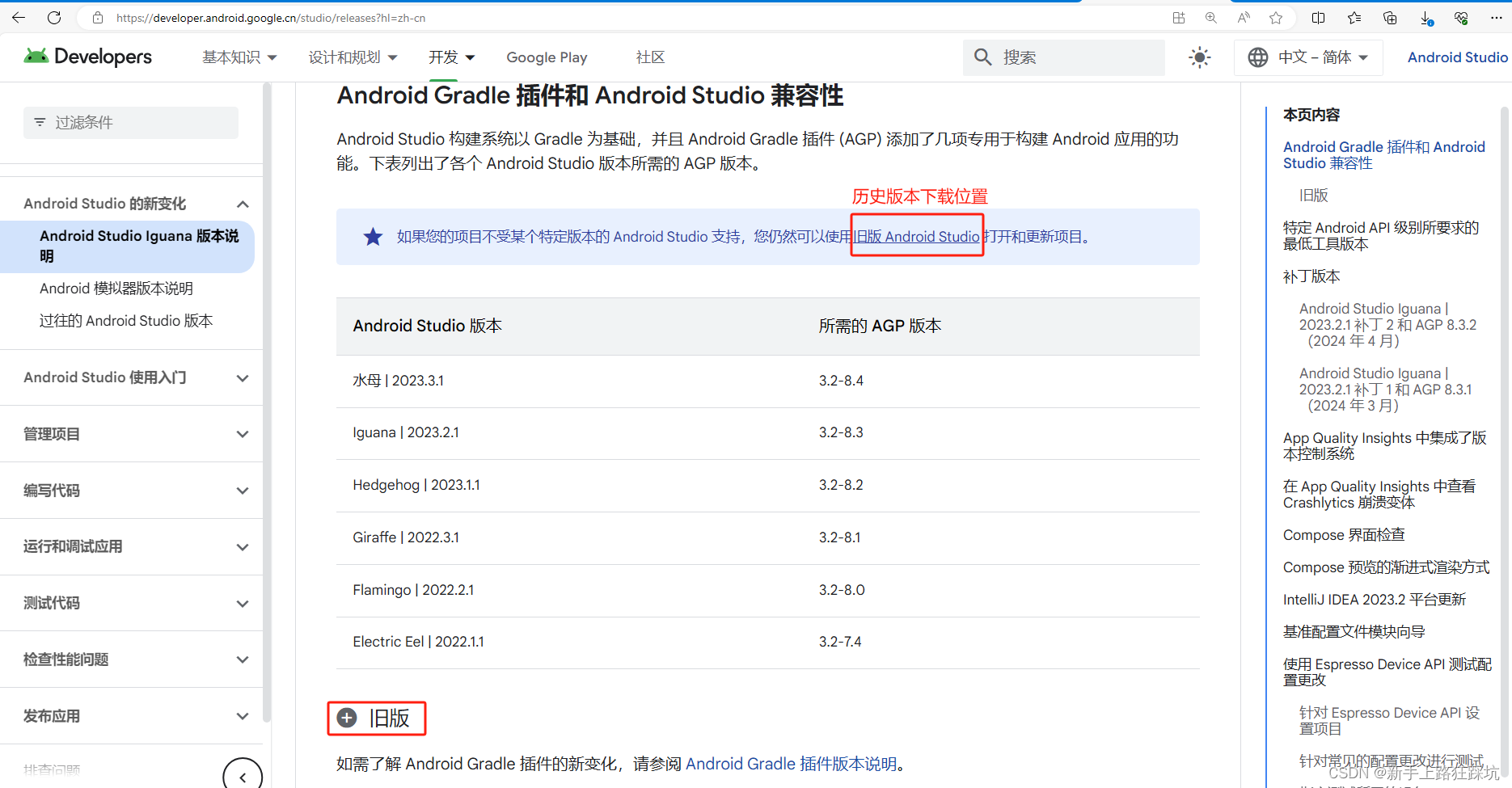The height and width of the screenshot is (788, 1512).
Task: Open the app install icon in address bar
Action: click(x=1179, y=18)
